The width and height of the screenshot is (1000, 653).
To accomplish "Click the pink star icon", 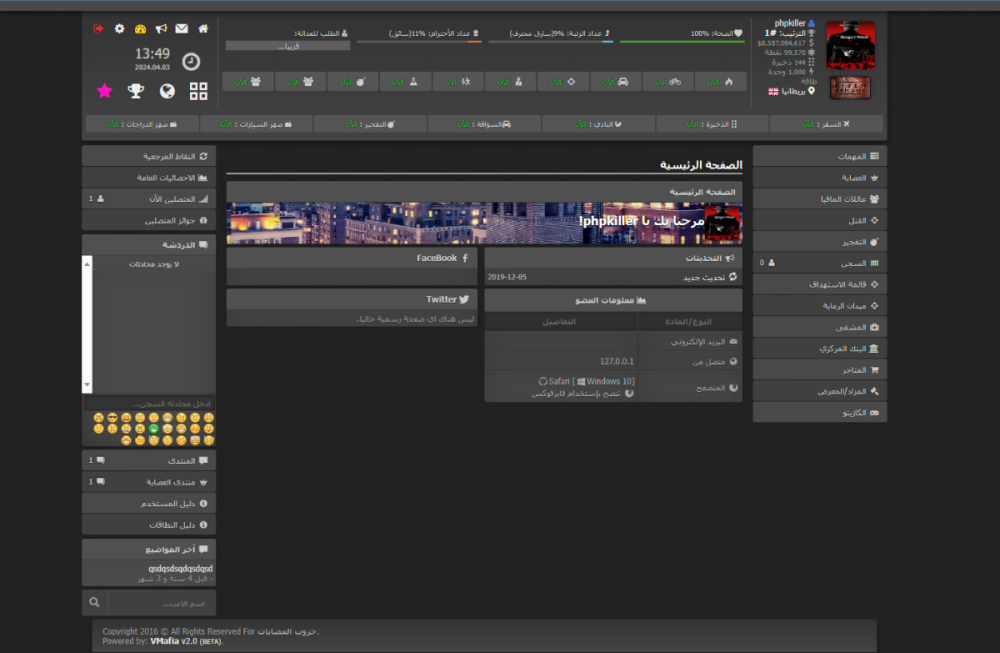I will (104, 91).
